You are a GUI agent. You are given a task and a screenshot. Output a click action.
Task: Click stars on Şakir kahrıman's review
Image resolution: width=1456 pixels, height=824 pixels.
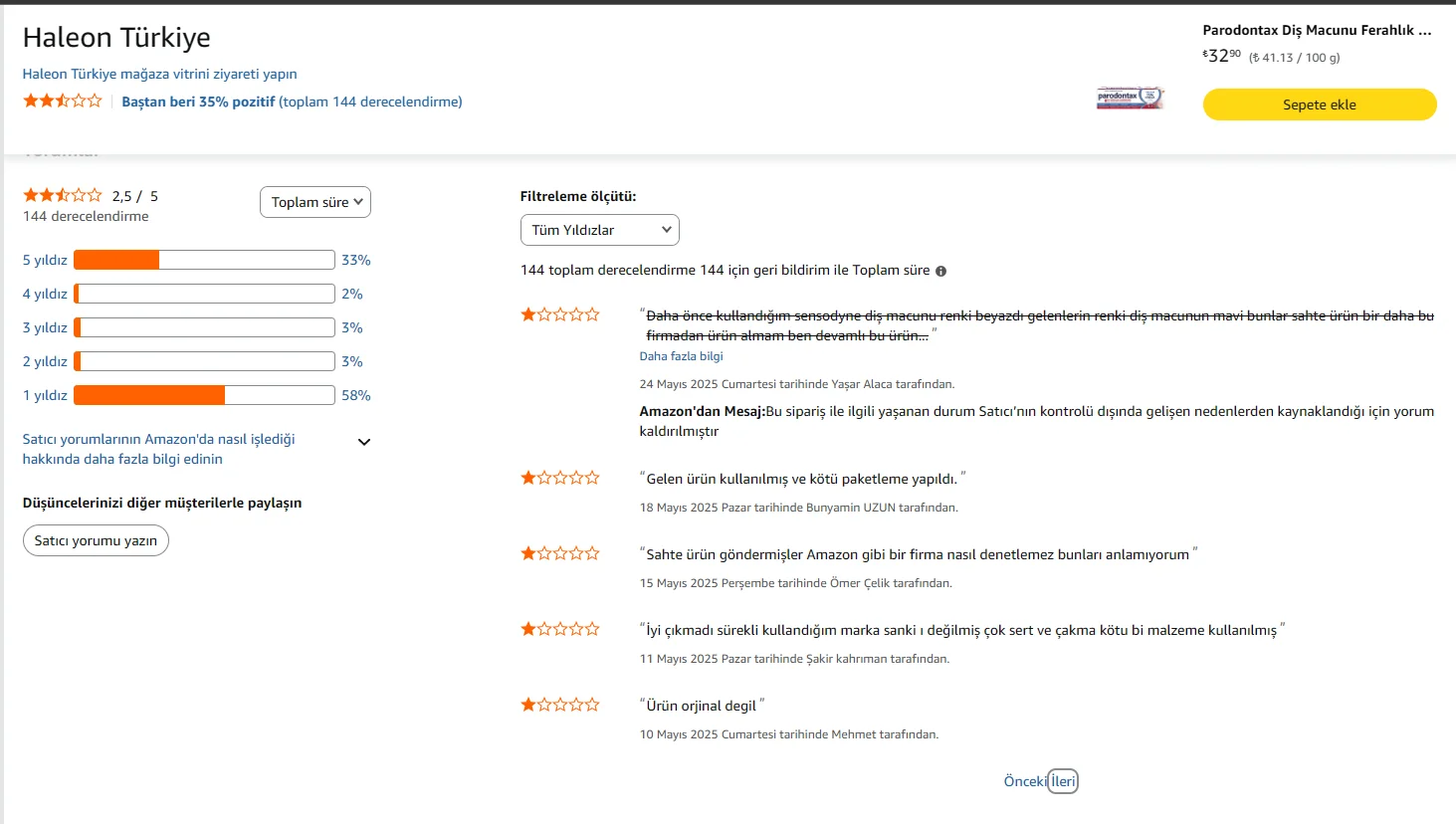(x=560, y=629)
